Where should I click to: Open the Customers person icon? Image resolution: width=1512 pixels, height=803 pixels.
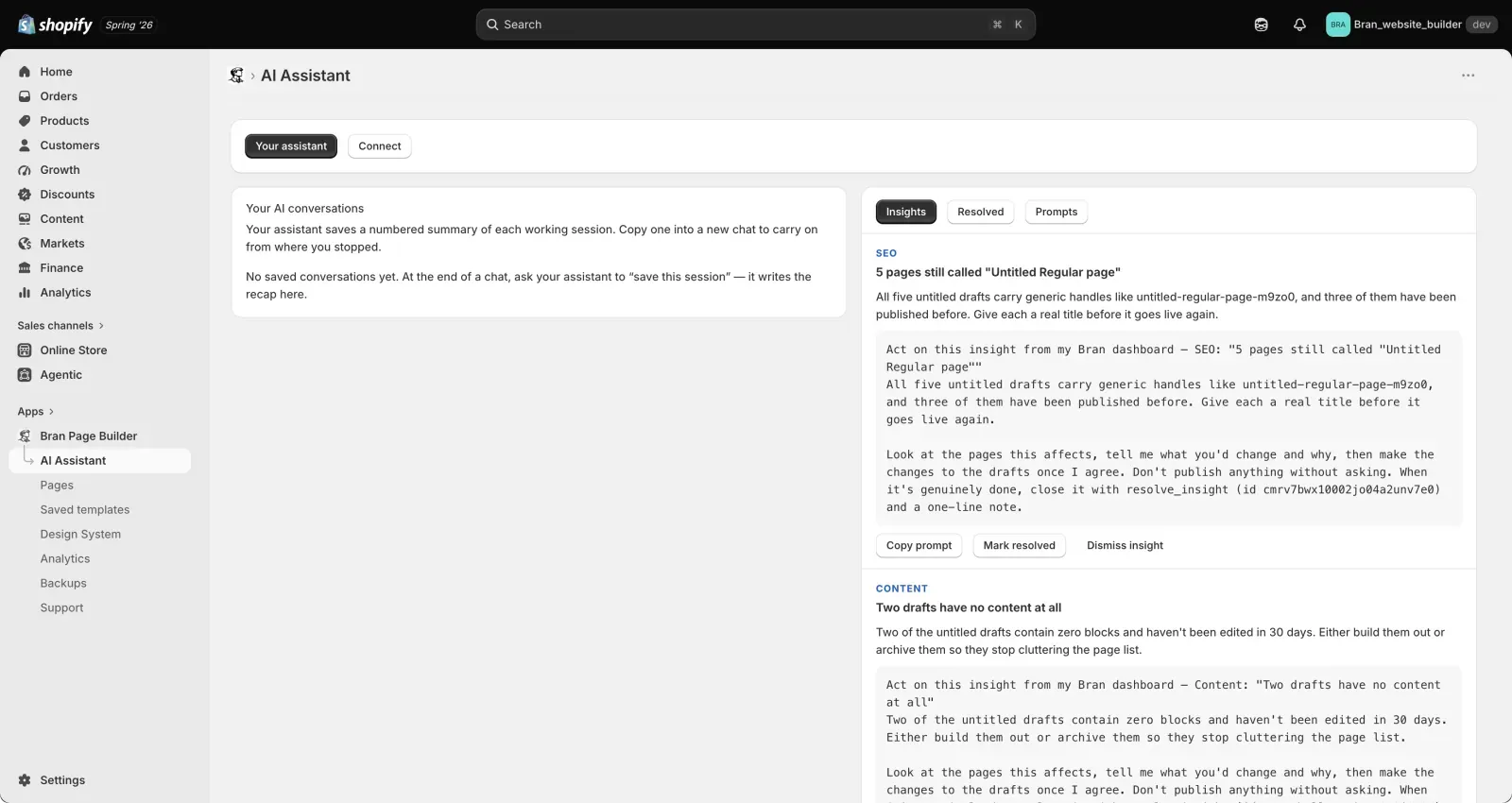tap(25, 145)
